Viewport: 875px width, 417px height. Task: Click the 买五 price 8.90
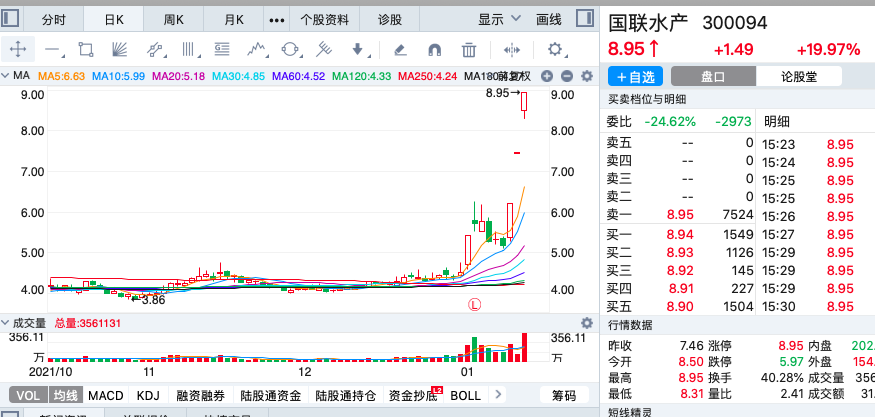679,306
